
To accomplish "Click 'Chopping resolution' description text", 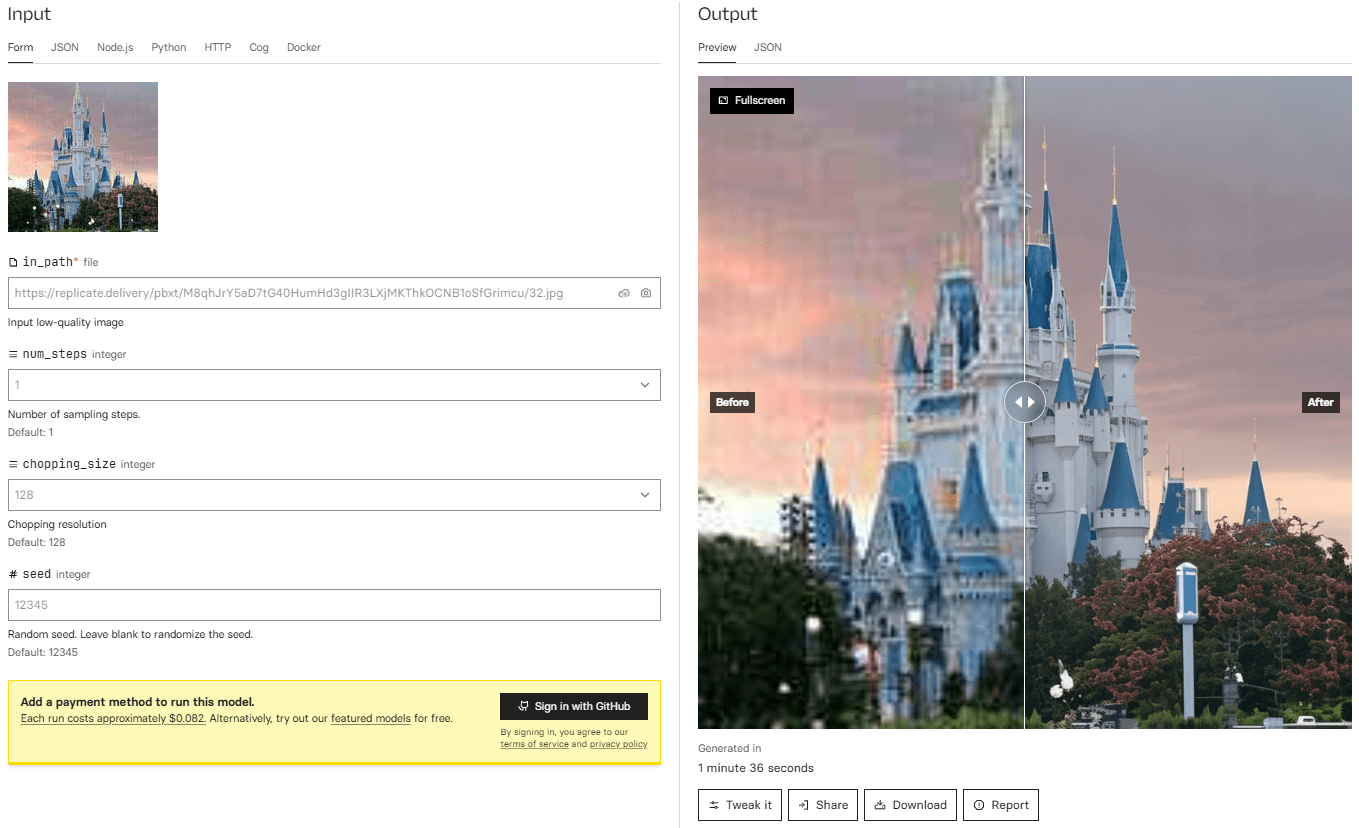I will point(57,524).
